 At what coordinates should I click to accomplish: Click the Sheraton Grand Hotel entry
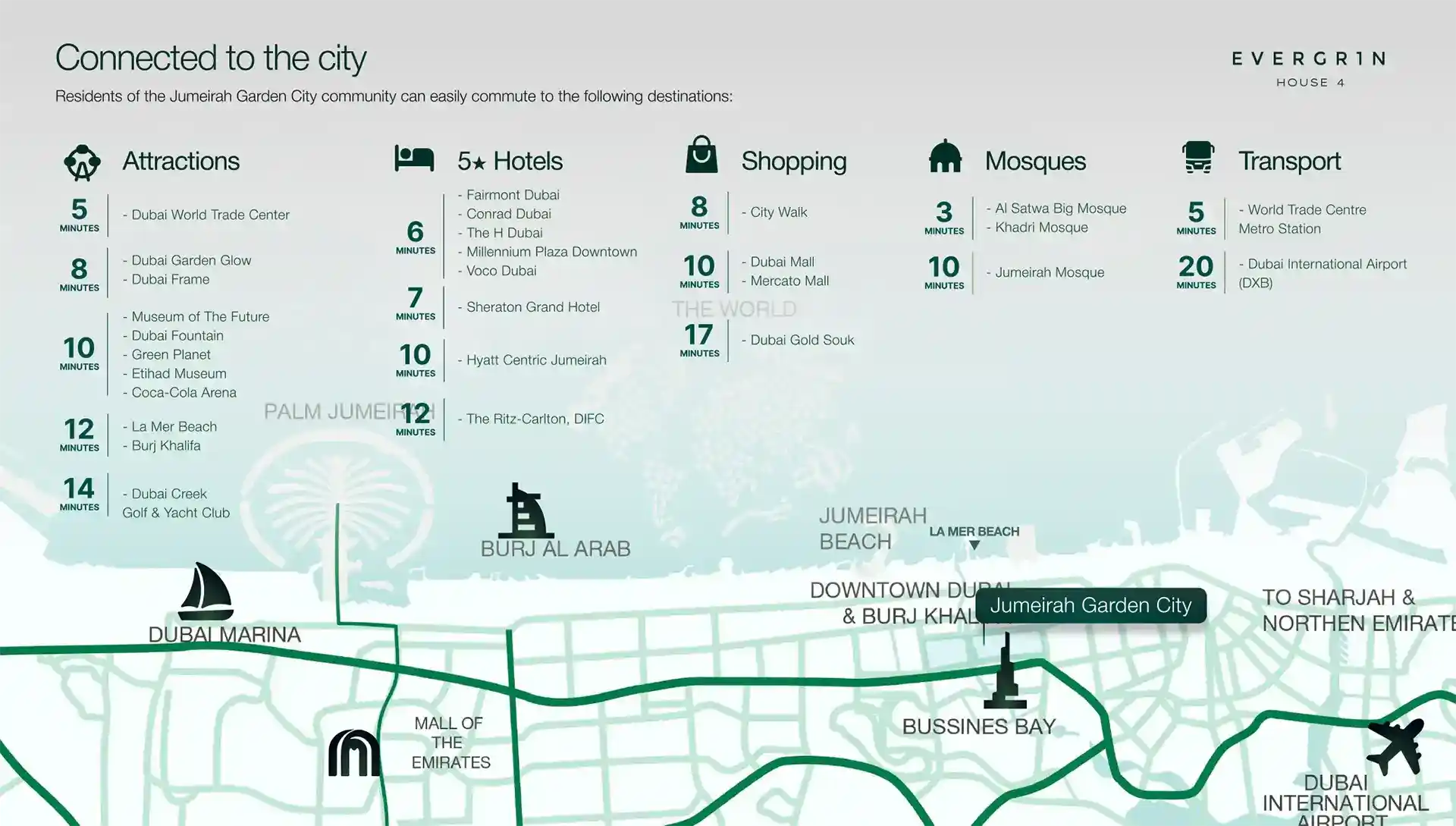pyautogui.click(x=532, y=307)
